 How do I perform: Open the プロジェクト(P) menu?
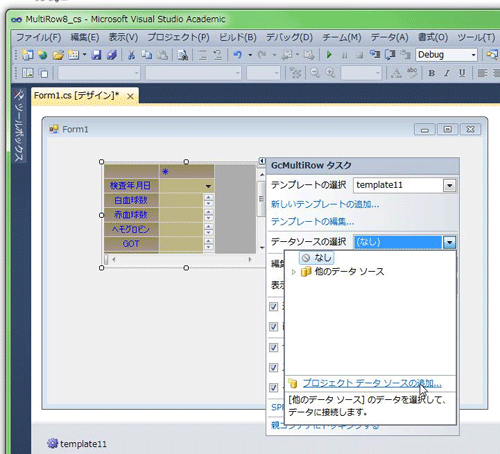pos(178,37)
